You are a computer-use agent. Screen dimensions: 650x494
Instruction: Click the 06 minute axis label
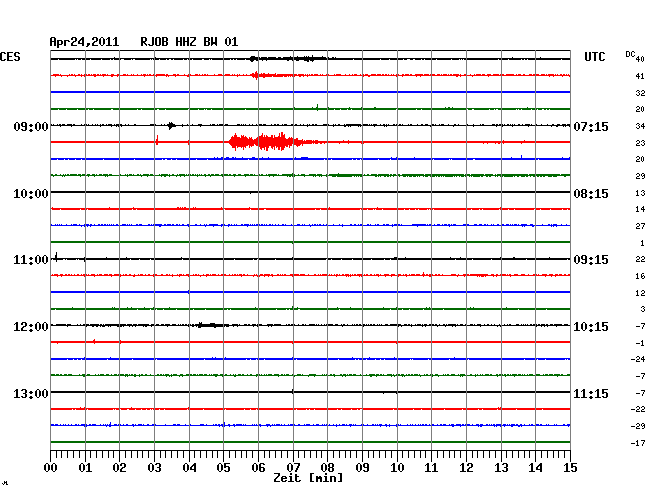[x=258, y=468]
